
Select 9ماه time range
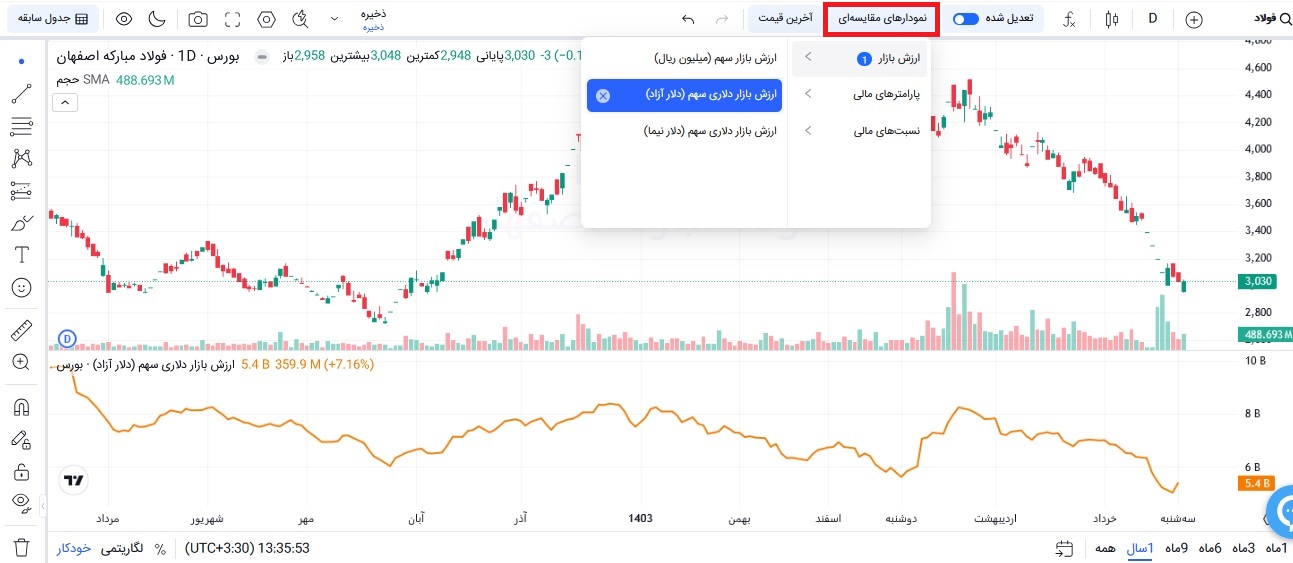click(x=1177, y=548)
